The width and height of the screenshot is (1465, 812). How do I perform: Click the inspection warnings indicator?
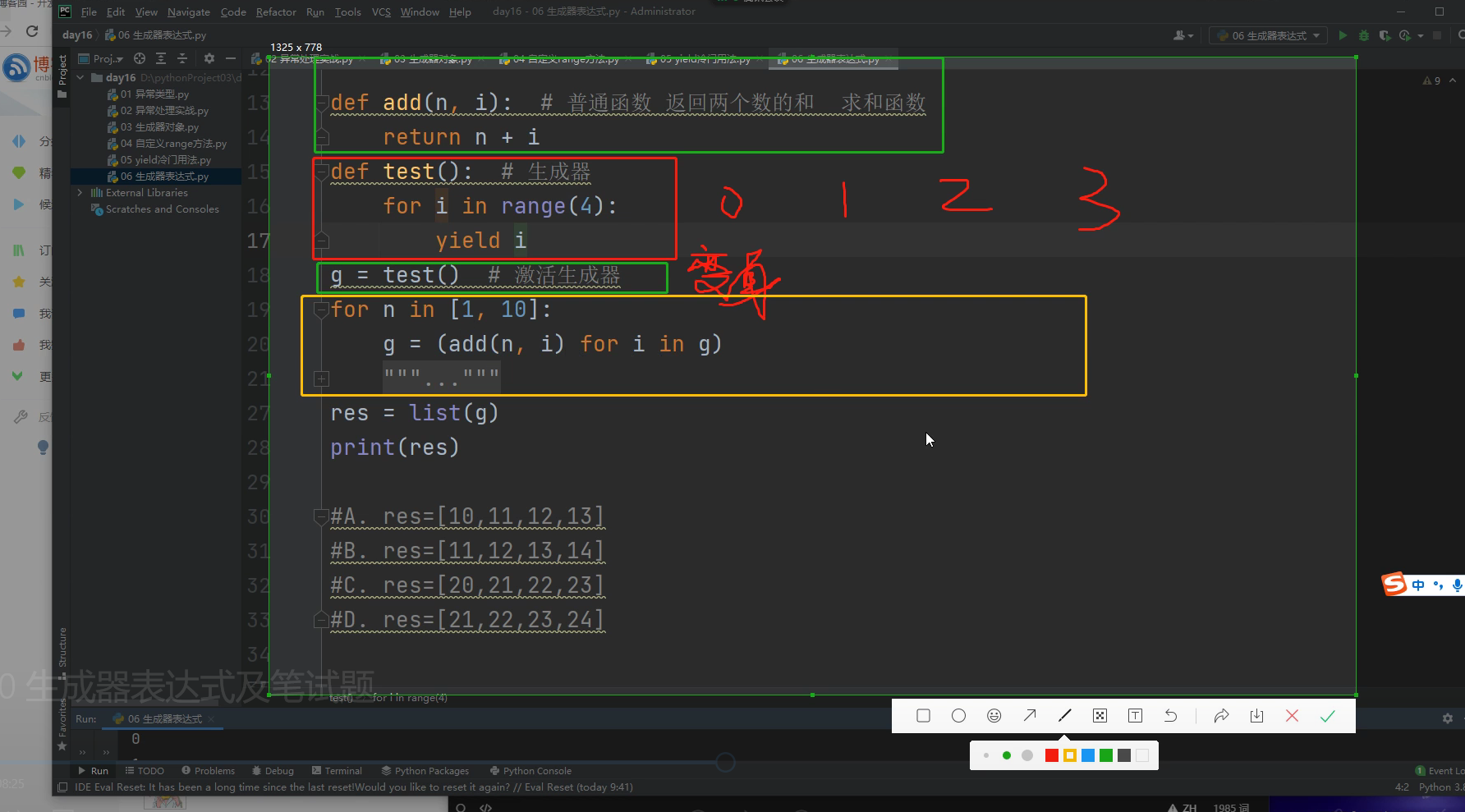coord(1431,80)
